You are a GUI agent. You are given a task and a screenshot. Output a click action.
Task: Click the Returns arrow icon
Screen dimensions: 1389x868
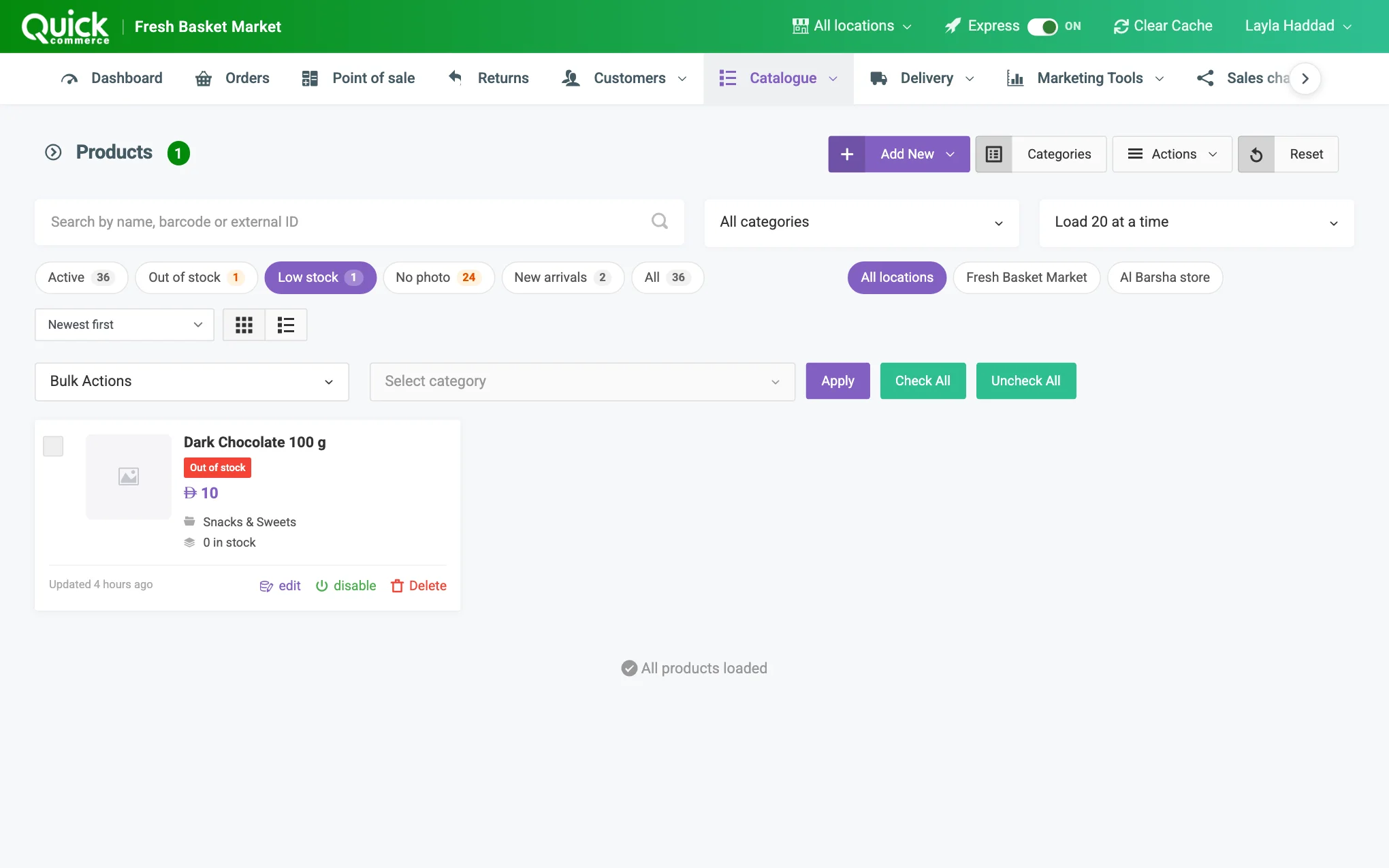pyautogui.click(x=456, y=78)
